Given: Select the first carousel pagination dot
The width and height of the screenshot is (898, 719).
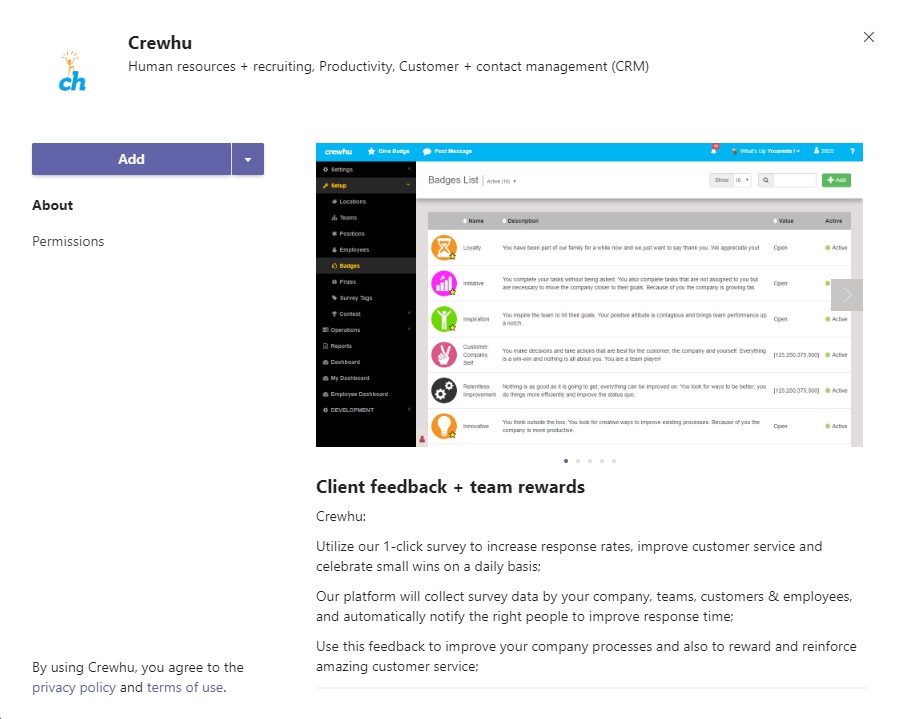Looking at the screenshot, I should click(566, 461).
